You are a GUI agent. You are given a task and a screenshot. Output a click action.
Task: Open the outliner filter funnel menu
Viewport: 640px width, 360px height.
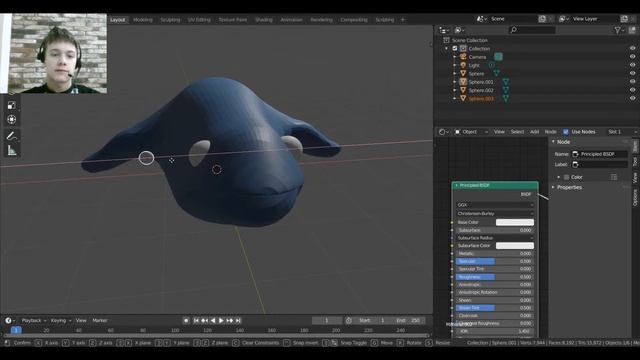[x=619, y=30]
